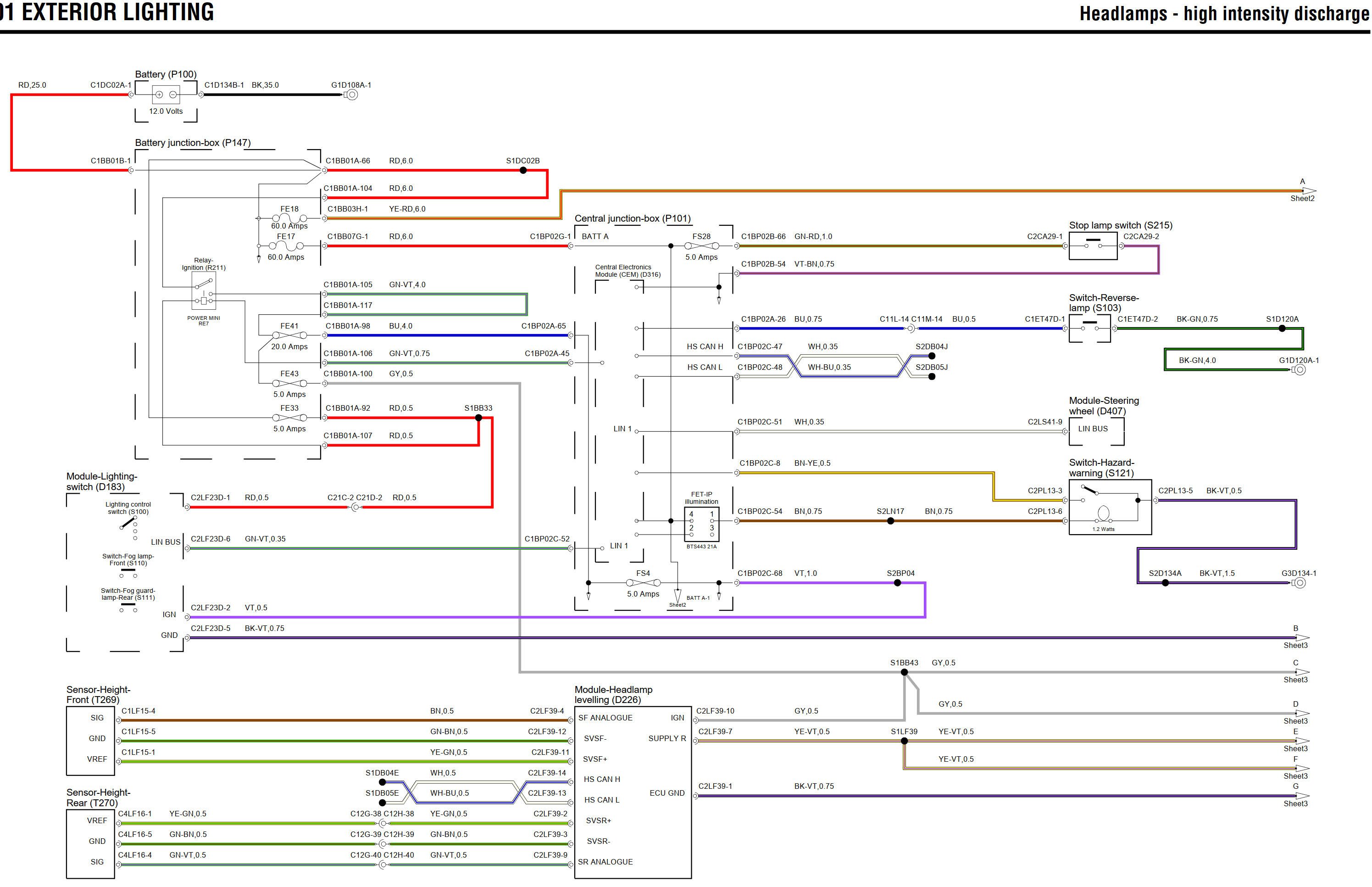
Task: Click the S1BB43 splice junction dot
Action: tap(904, 672)
